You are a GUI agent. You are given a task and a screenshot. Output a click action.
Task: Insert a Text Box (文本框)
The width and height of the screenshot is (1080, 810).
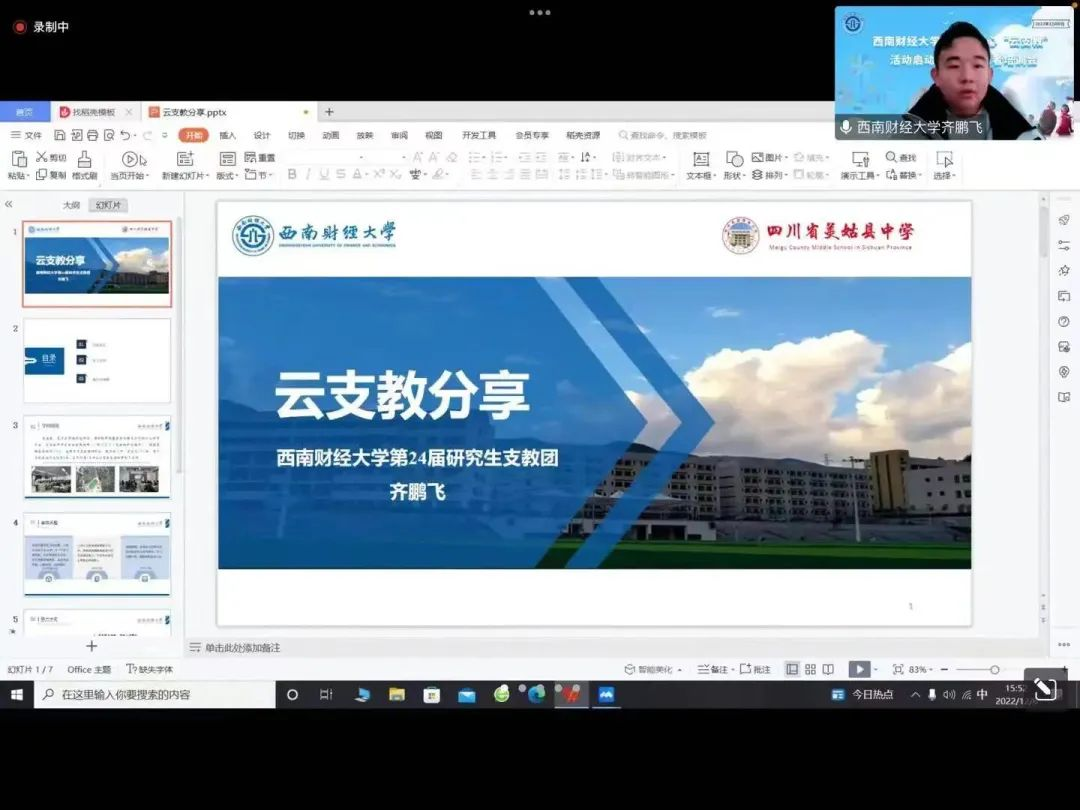(701, 159)
